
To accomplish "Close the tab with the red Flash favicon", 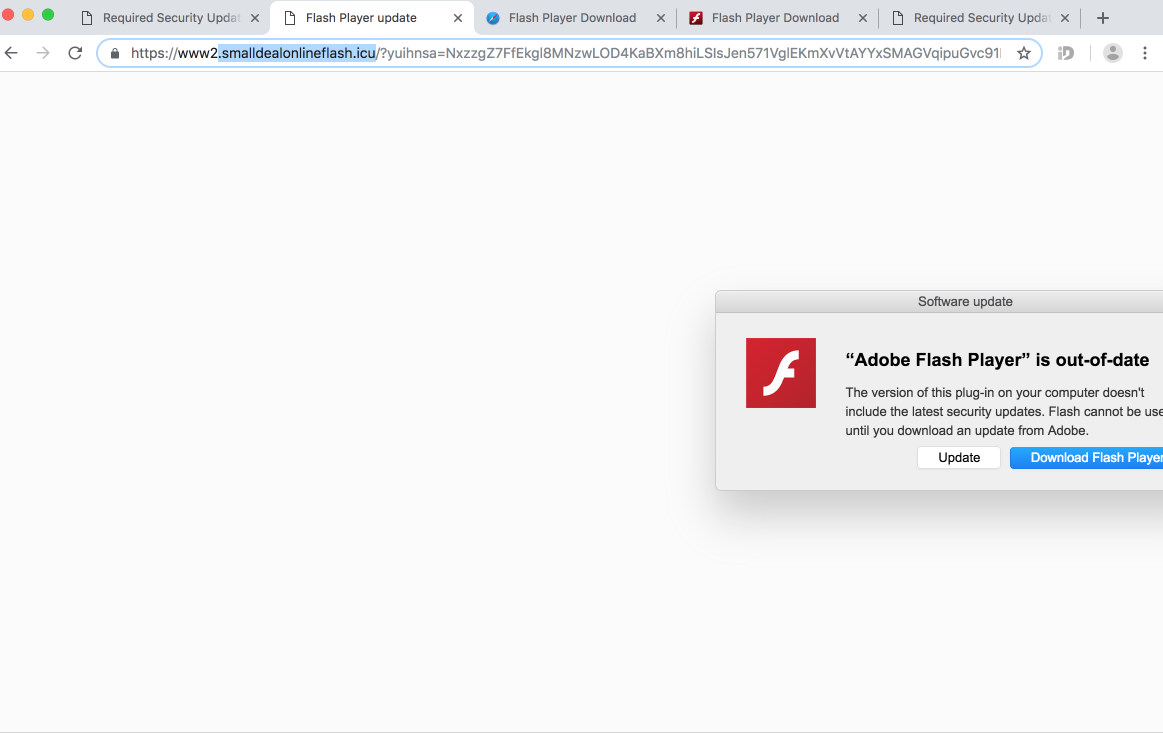I will (x=863, y=18).
